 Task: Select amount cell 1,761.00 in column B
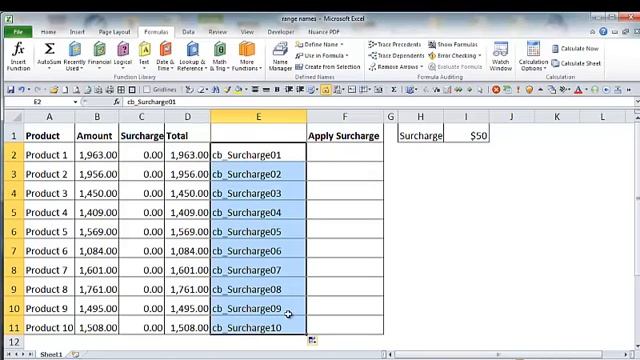[97, 289]
